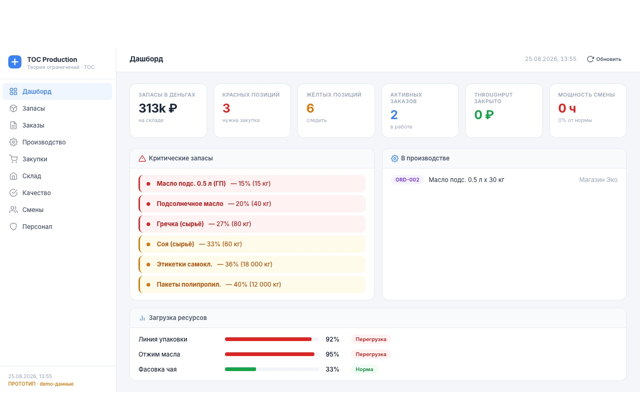Click the ORD-002 order badge

click(x=407, y=180)
